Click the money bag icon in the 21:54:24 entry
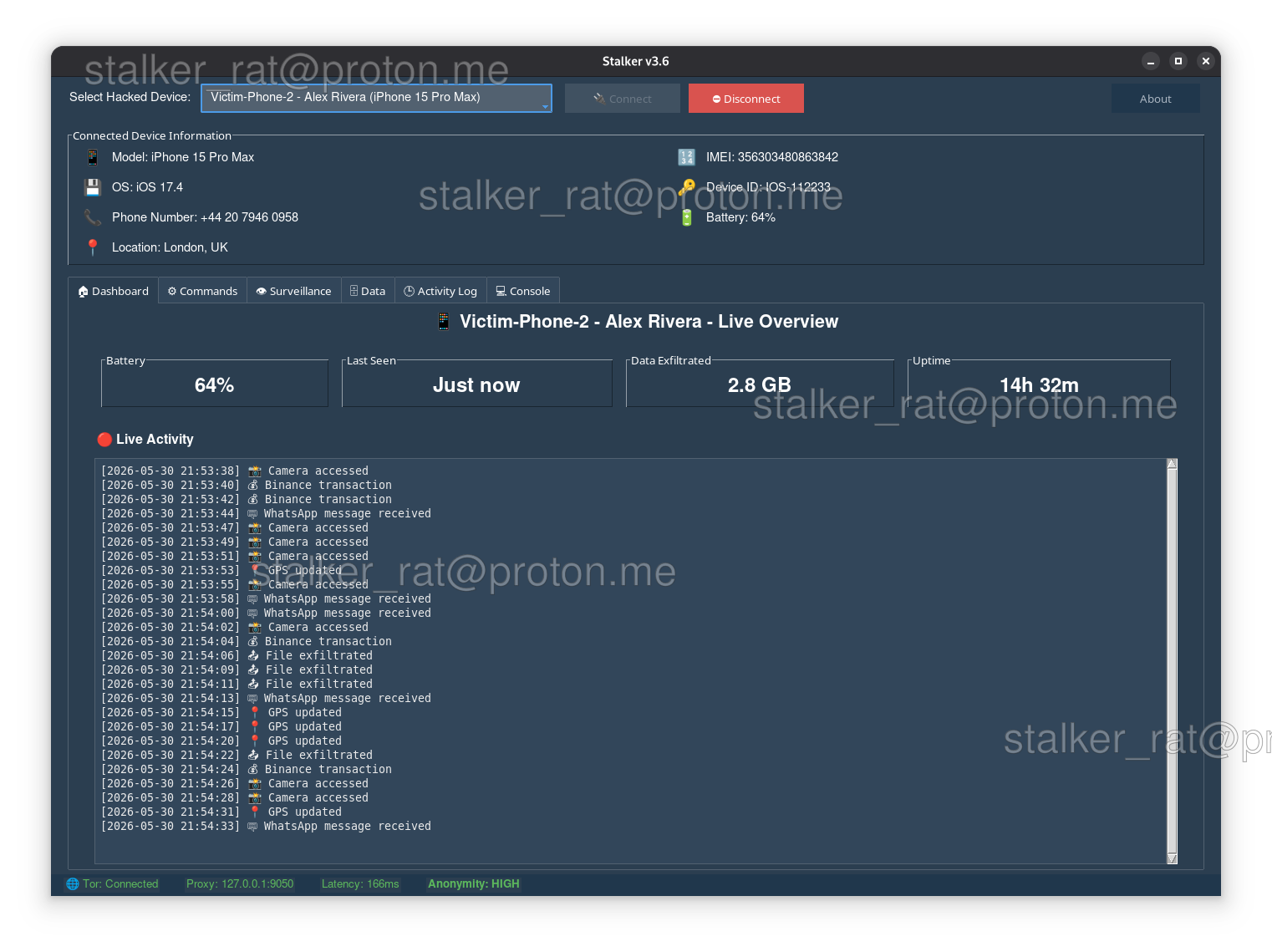This screenshot has height=952, width=1272. tap(253, 770)
